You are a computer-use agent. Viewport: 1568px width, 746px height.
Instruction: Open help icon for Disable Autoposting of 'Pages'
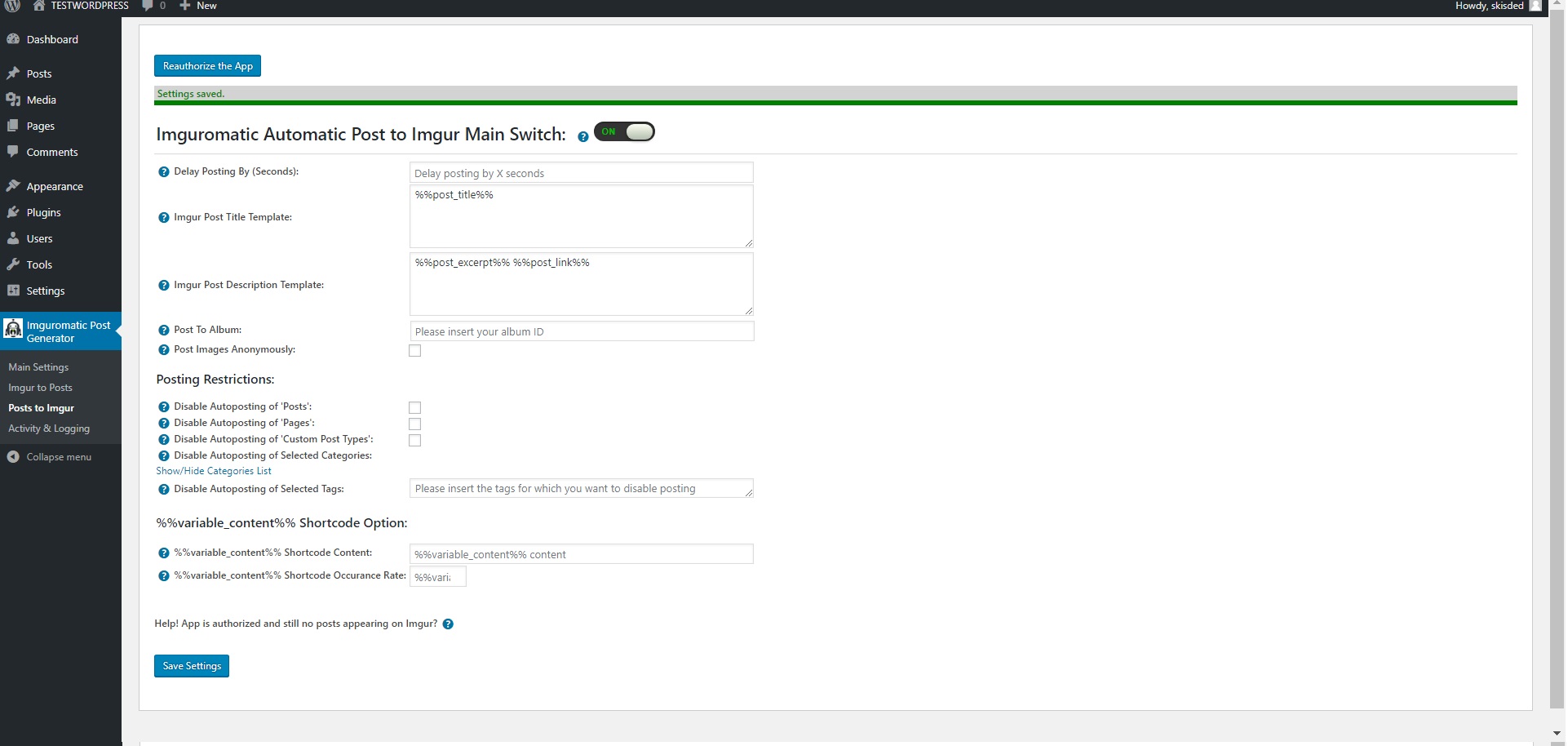coord(164,424)
